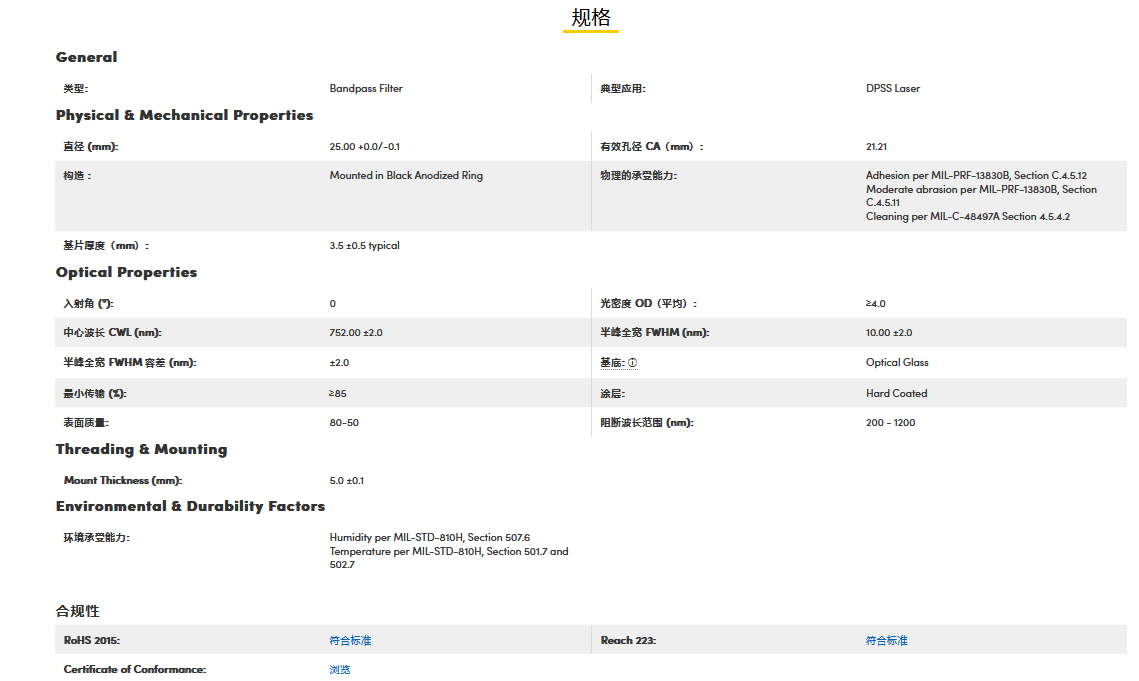Click the 合规性 section heading
This screenshot has height=681, width=1139.
pos(77,611)
